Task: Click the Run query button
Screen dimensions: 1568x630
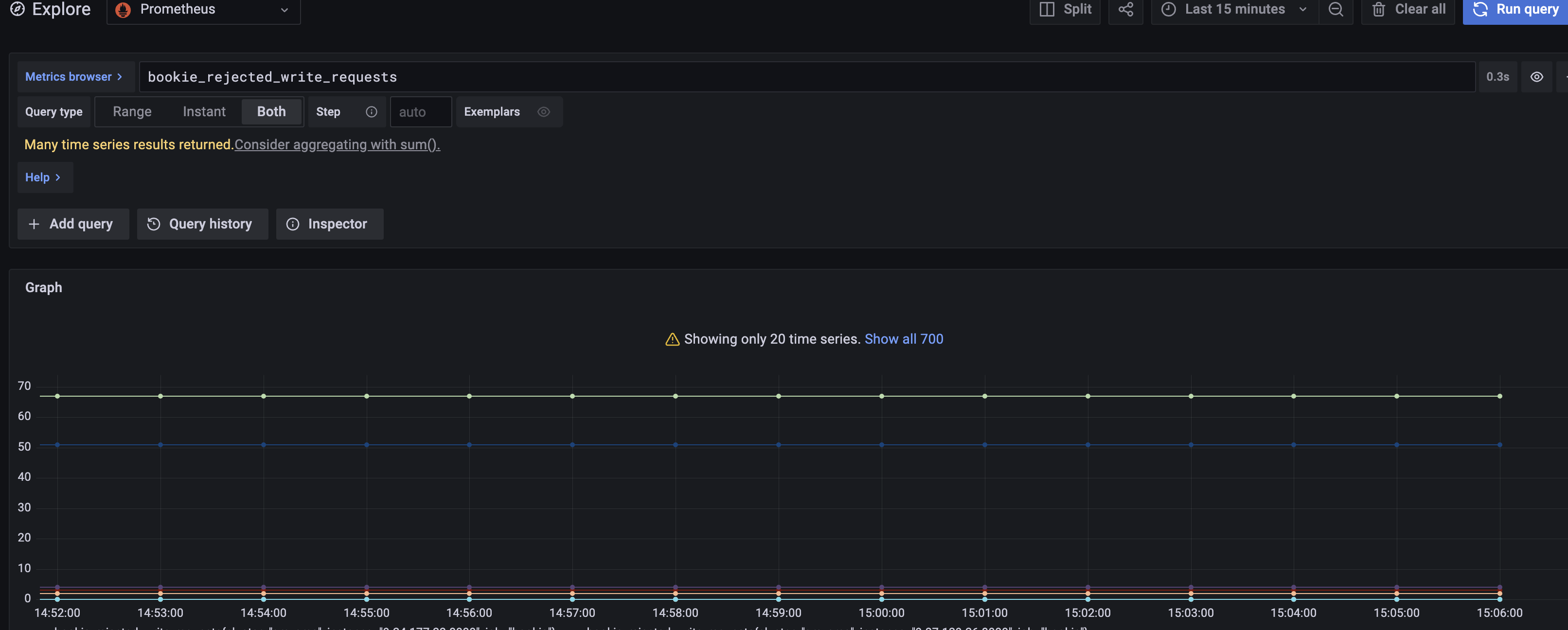Action: point(1515,10)
